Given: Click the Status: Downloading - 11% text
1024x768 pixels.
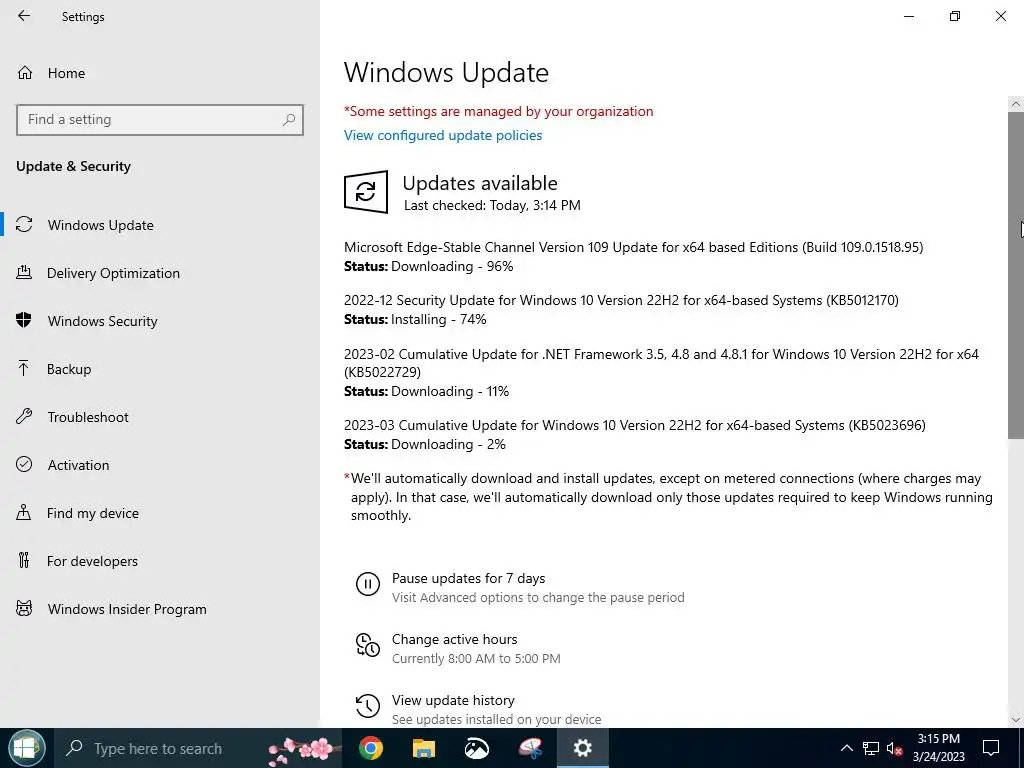Looking at the screenshot, I should point(426,391).
